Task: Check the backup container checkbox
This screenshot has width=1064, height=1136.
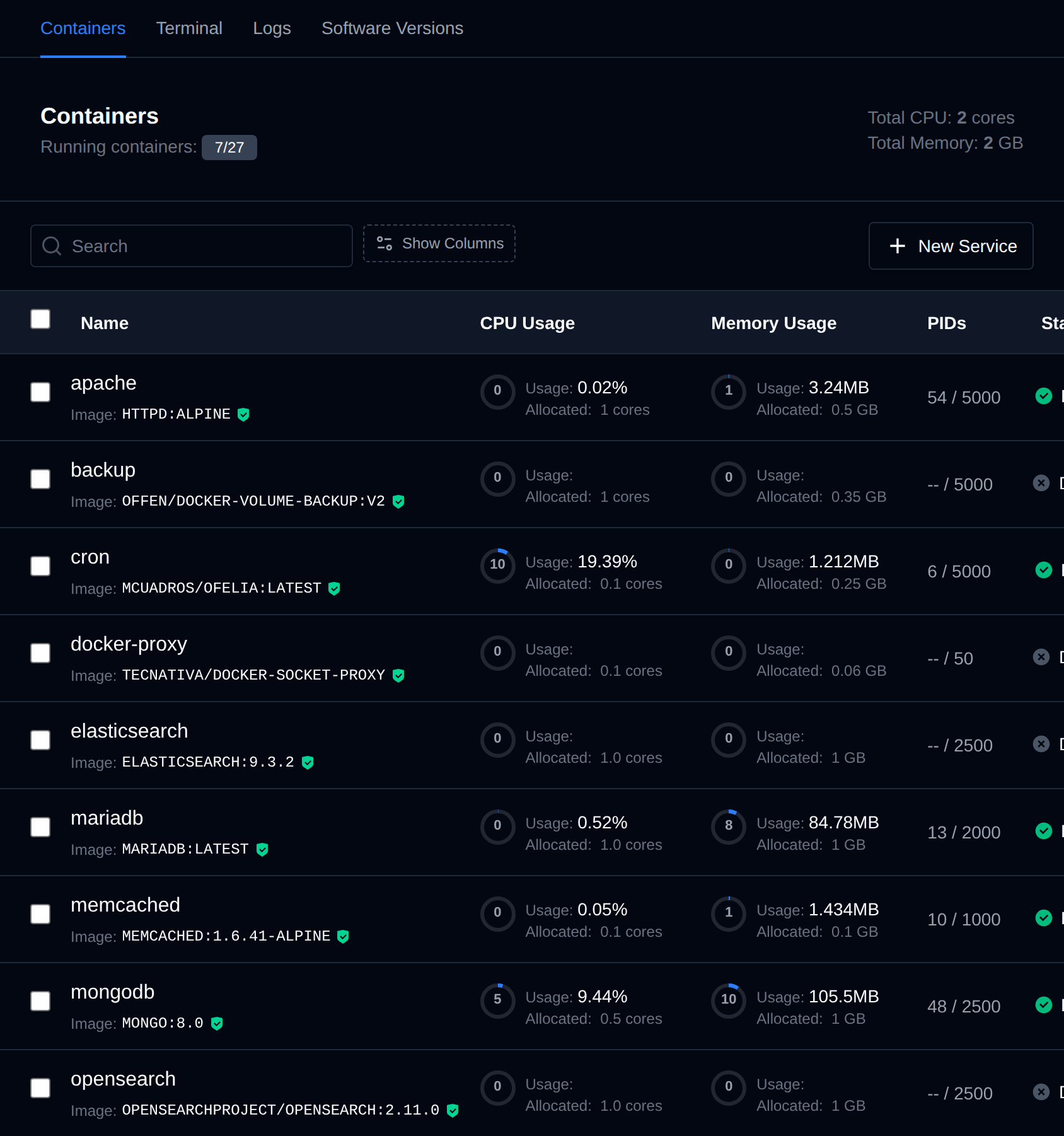Action: pyautogui.click(x=40, y=479)
